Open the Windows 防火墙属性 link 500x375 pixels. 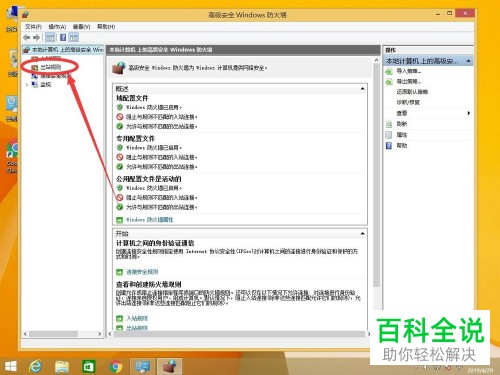tap(149, 220)
